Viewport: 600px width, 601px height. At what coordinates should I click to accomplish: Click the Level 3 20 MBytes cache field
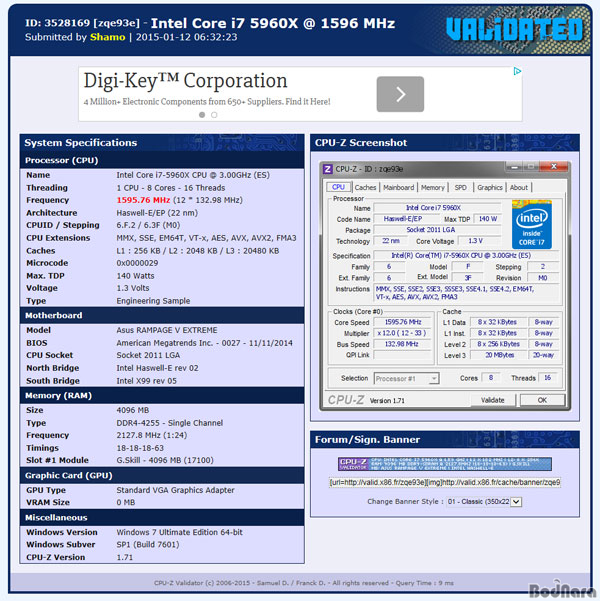[x=499, y=355]
